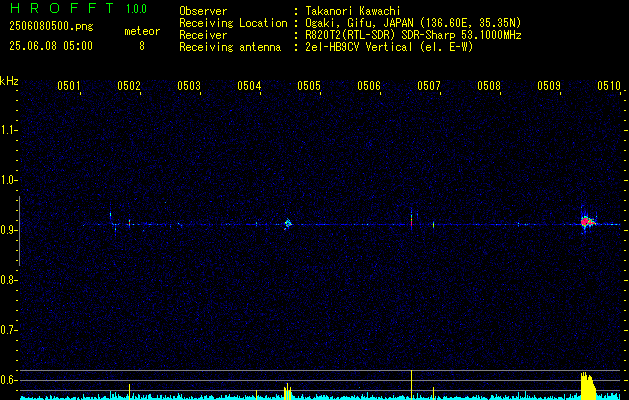Click the Ogaki, Gifu, JAPAN location text
629x400 pixels.
413,23
